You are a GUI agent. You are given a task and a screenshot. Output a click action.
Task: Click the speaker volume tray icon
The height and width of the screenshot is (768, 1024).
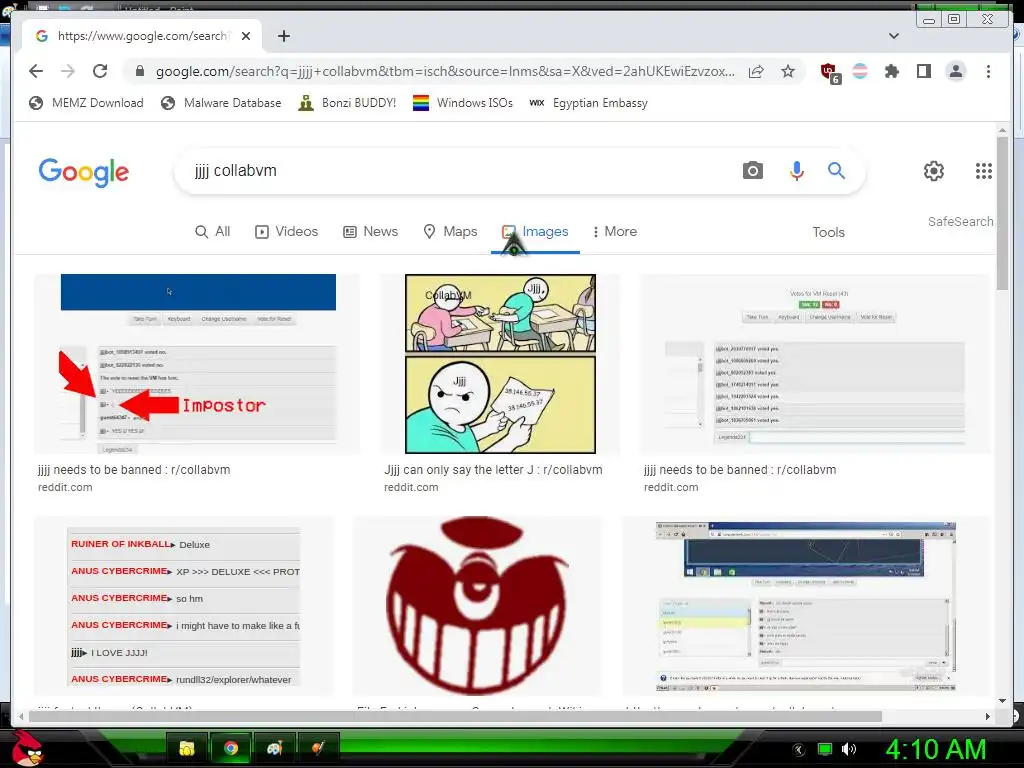[849, 749]
